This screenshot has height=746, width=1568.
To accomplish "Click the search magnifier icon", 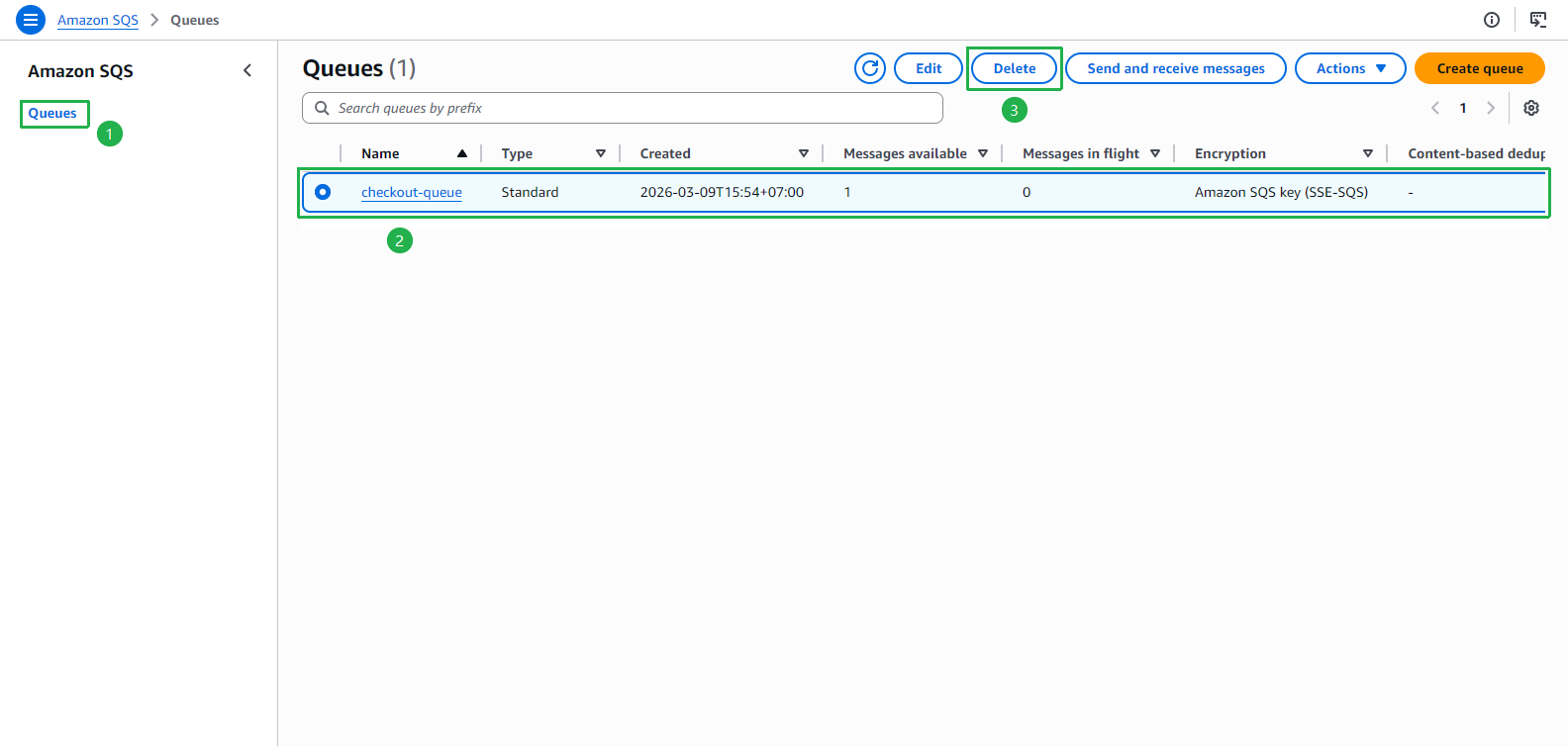I will click(322, 108).
